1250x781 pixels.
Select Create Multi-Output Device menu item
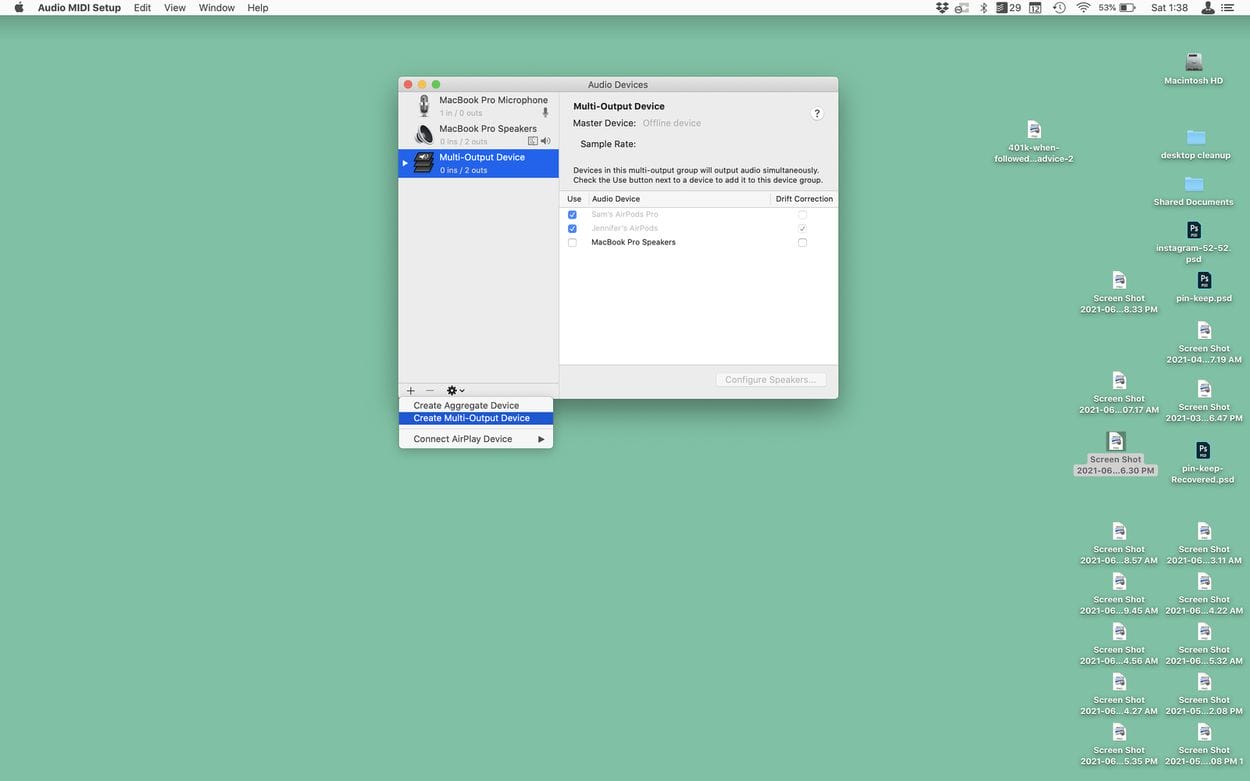click(x=471, y=418)
